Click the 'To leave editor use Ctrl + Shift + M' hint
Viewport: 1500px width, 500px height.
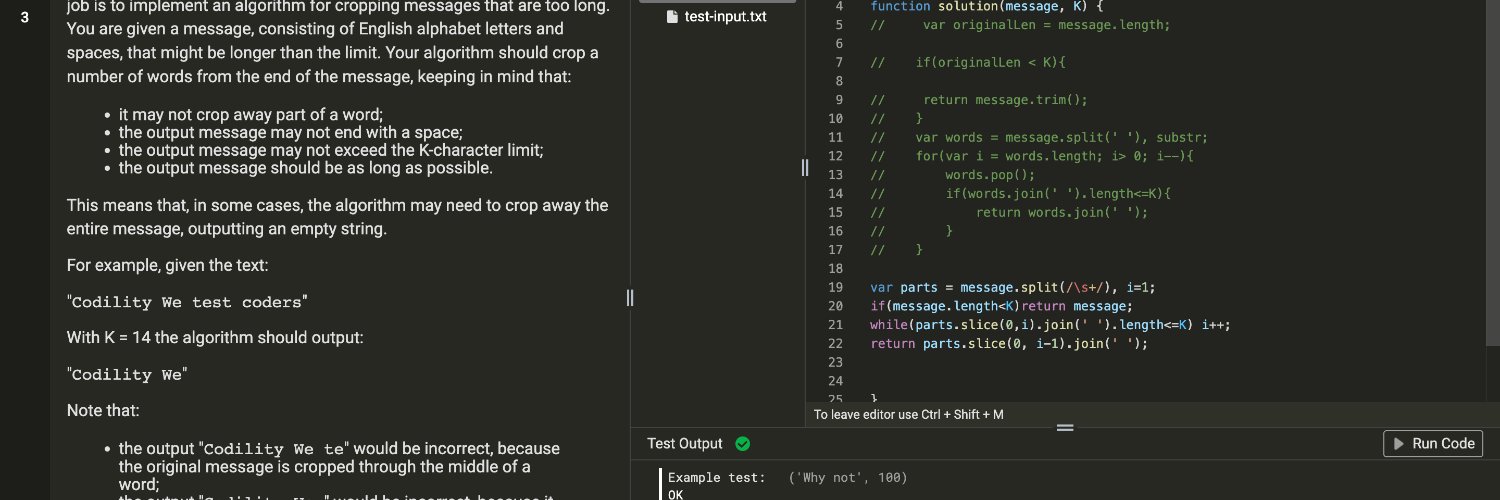(x=909, y=414)
